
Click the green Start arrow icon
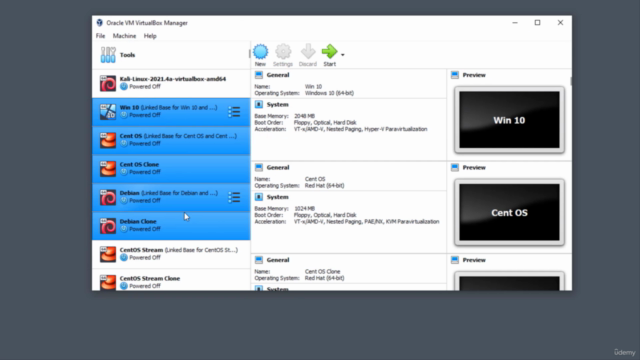click(329, 51)
